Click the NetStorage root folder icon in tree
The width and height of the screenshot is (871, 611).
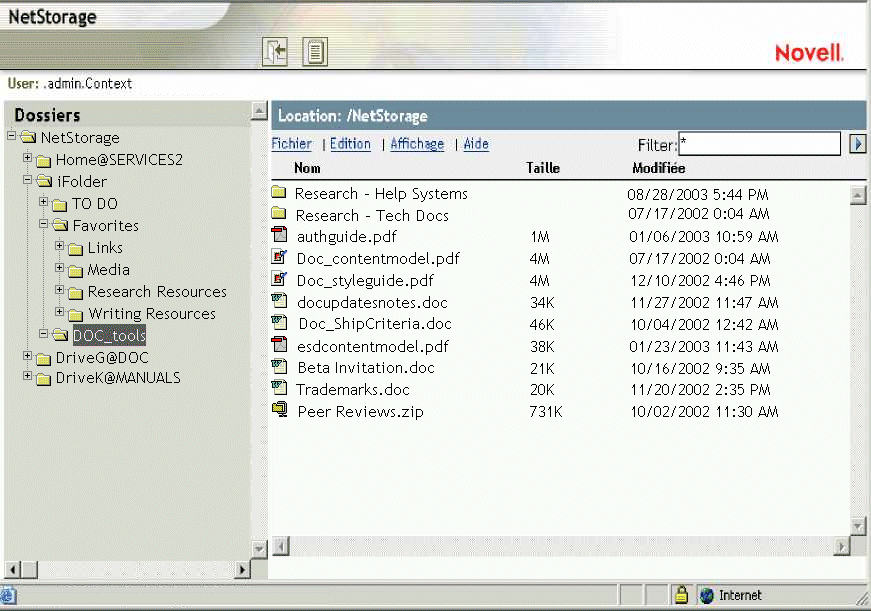point(28,137)
